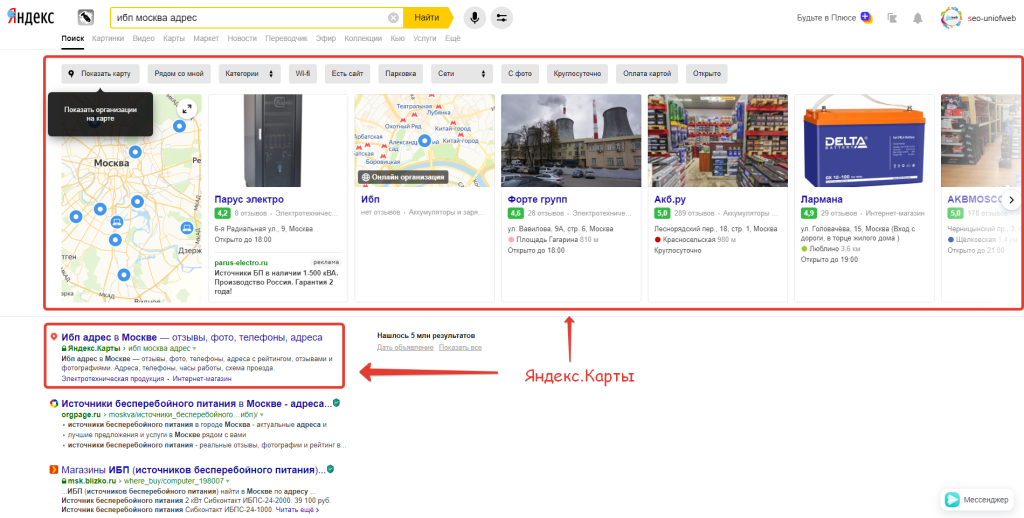Open the orgpage.ru search result title
Viewport: 1024px width, 518px height.
pos(196,403)
